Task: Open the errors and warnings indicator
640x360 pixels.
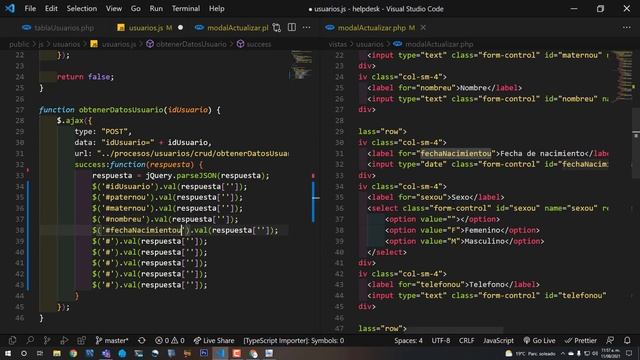Action: coord(170,340)
